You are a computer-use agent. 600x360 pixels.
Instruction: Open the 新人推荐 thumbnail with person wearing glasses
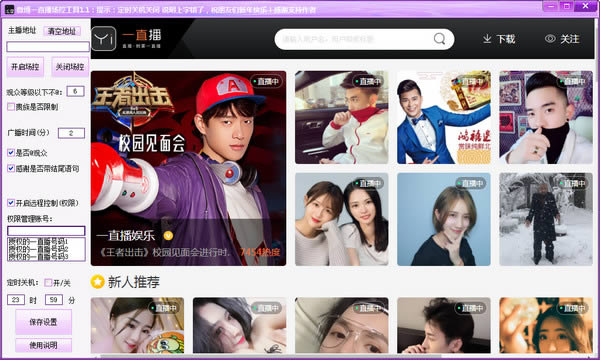[341, 325]
